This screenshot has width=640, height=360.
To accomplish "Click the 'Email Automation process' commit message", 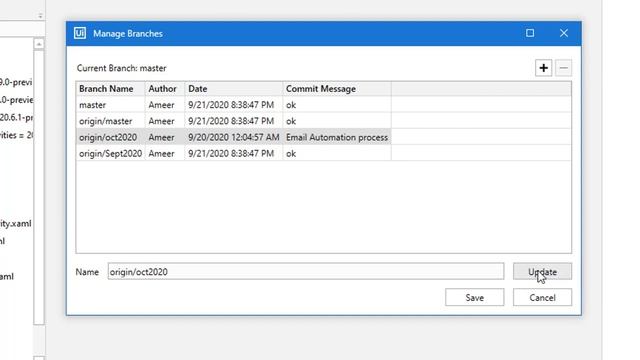I will [x=337, y=137].
